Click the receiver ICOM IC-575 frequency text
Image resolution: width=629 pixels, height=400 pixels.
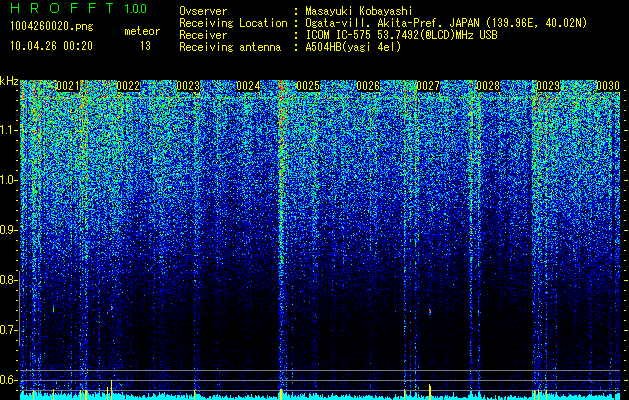pyautogui.click(x=401, y=35)
